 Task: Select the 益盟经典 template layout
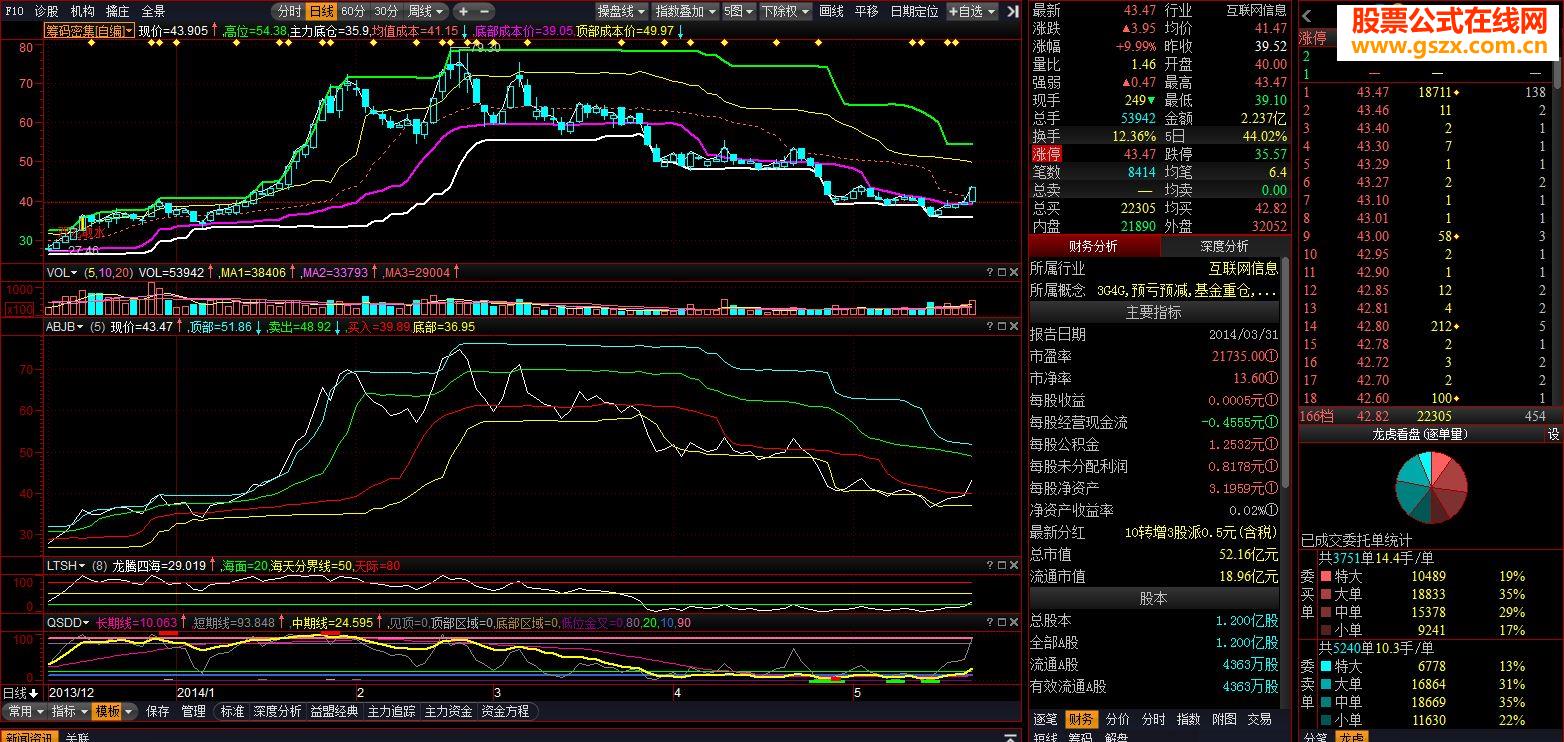click(334, 712)
